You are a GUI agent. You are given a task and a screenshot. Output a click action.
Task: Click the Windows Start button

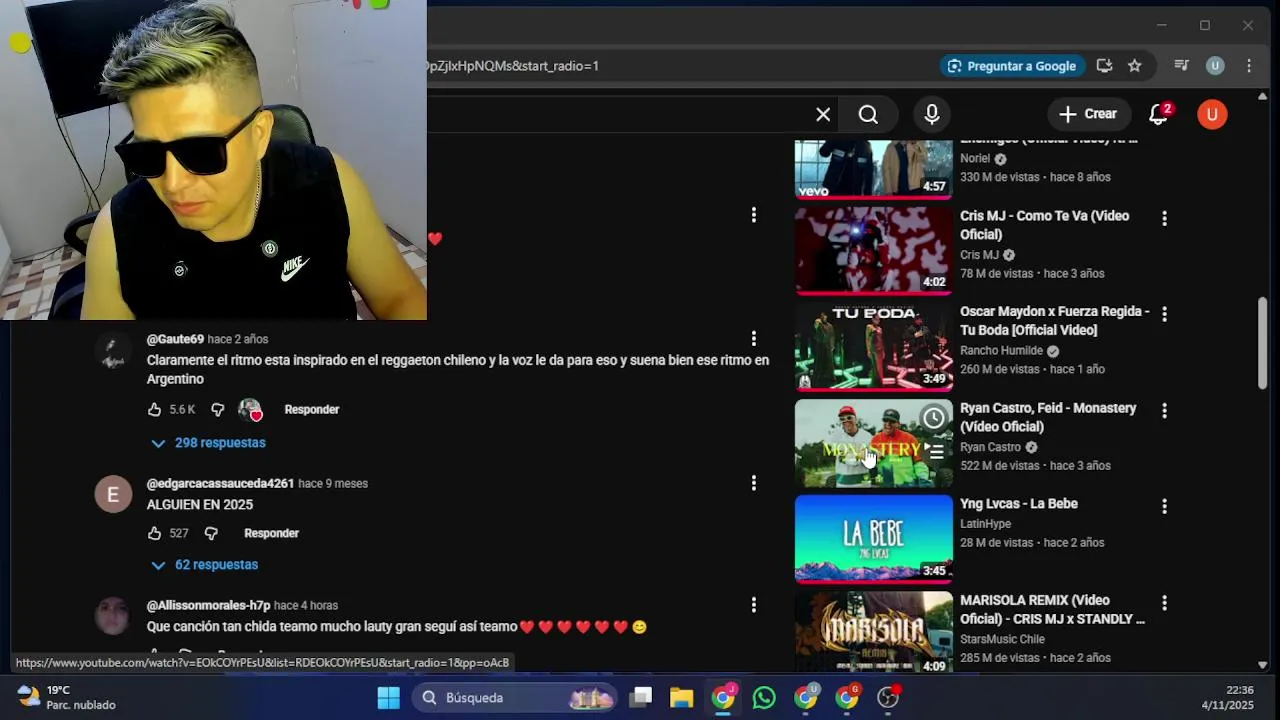click(x=388, y=698)
